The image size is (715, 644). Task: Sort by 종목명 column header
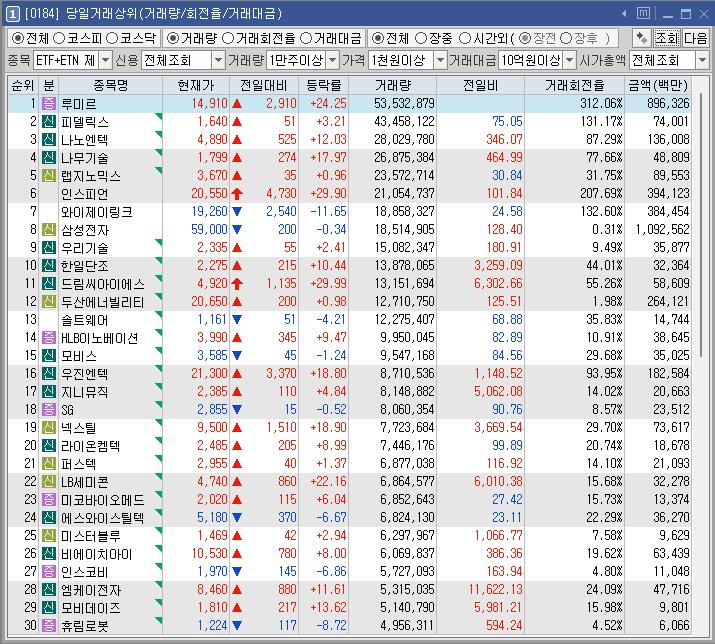110,85
